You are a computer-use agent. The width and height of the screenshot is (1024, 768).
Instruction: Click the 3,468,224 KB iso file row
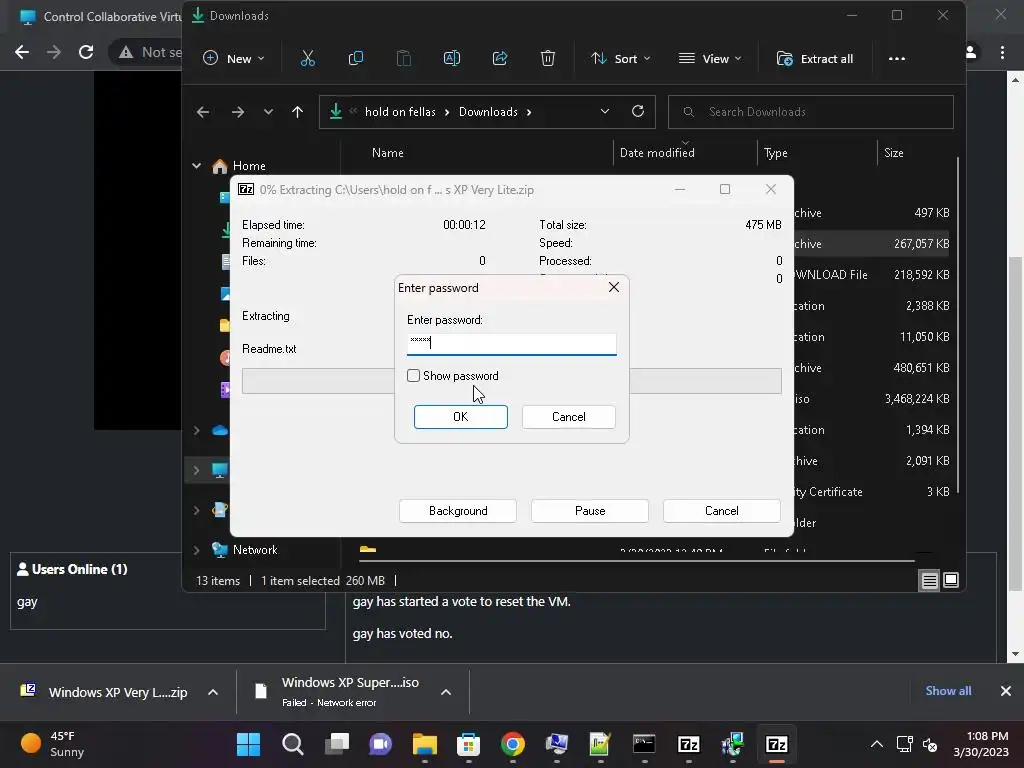652,399
